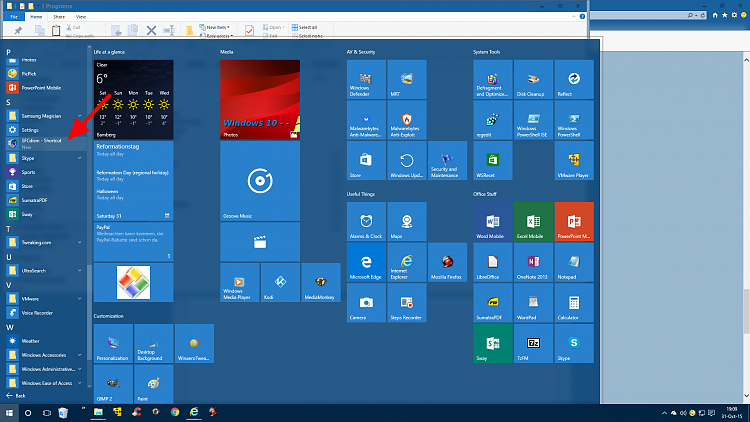Open the 7zFM tile
The image size is (750, 422).
click(533, 344)
